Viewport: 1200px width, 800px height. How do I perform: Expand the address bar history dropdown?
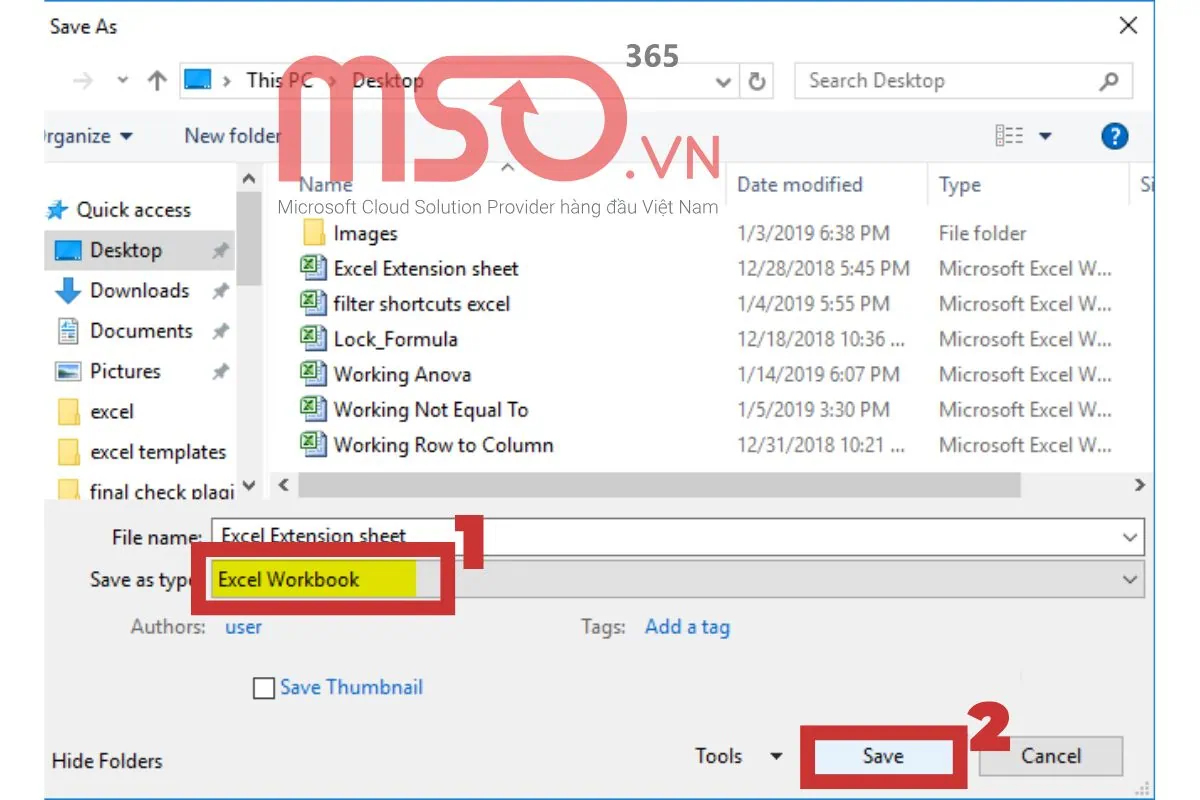tap(724, 82)
